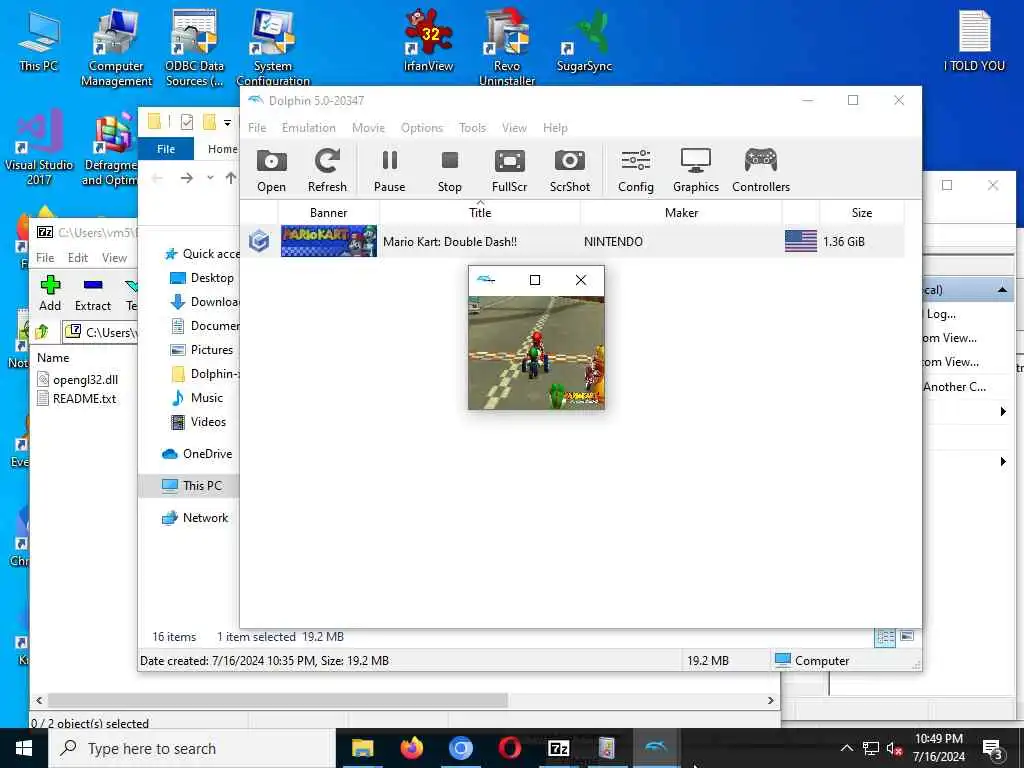
Task: Expand recent locations dropdown in Explorer
Action: [x=210, y=178]
